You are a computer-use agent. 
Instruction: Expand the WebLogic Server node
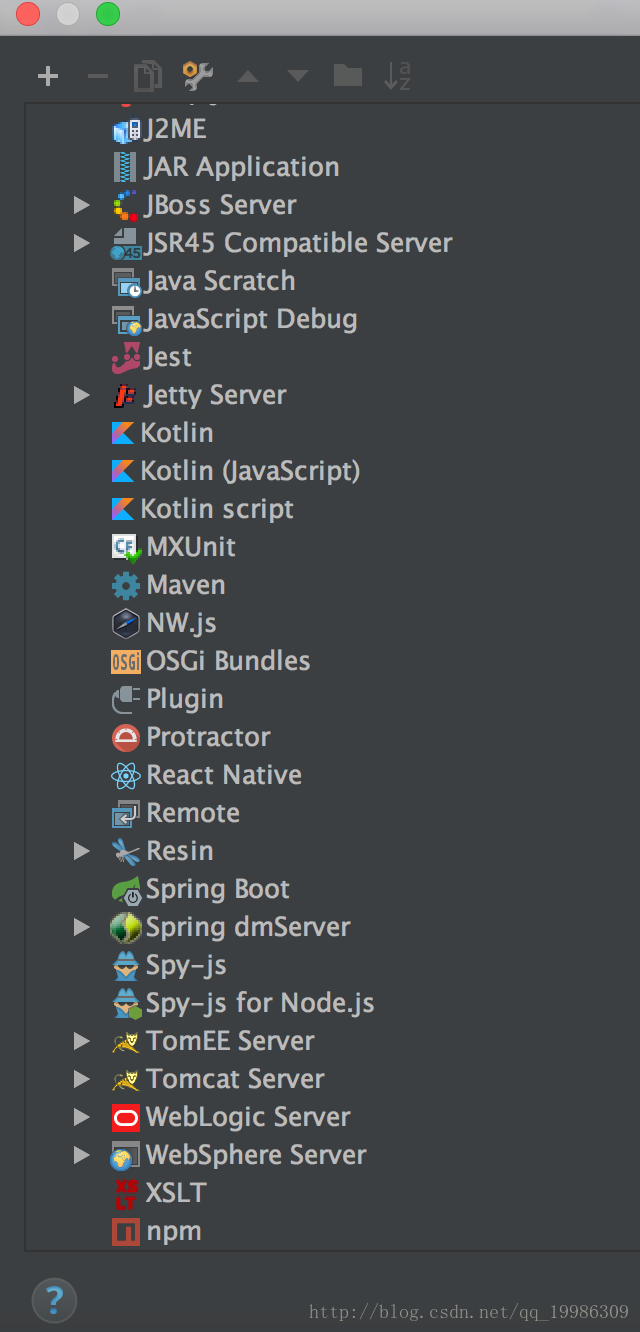coord(82,1117)
